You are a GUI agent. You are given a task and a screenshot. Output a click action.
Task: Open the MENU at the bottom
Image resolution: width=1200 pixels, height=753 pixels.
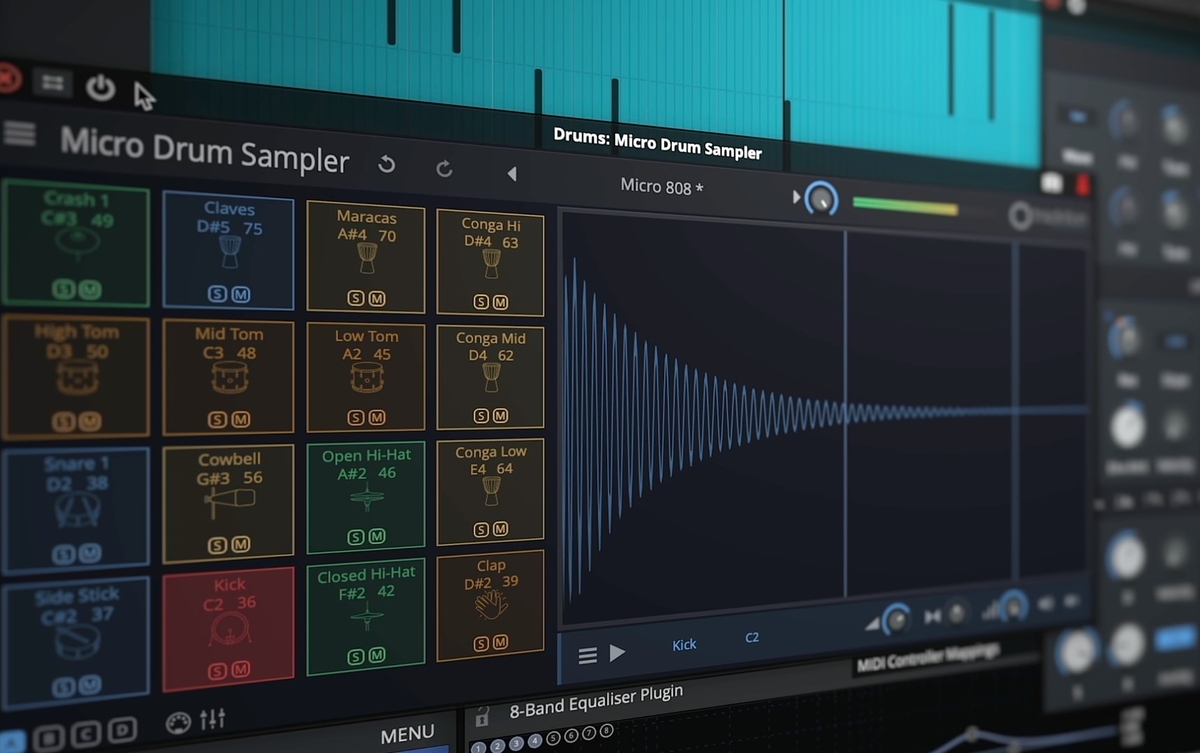[407, 733]
